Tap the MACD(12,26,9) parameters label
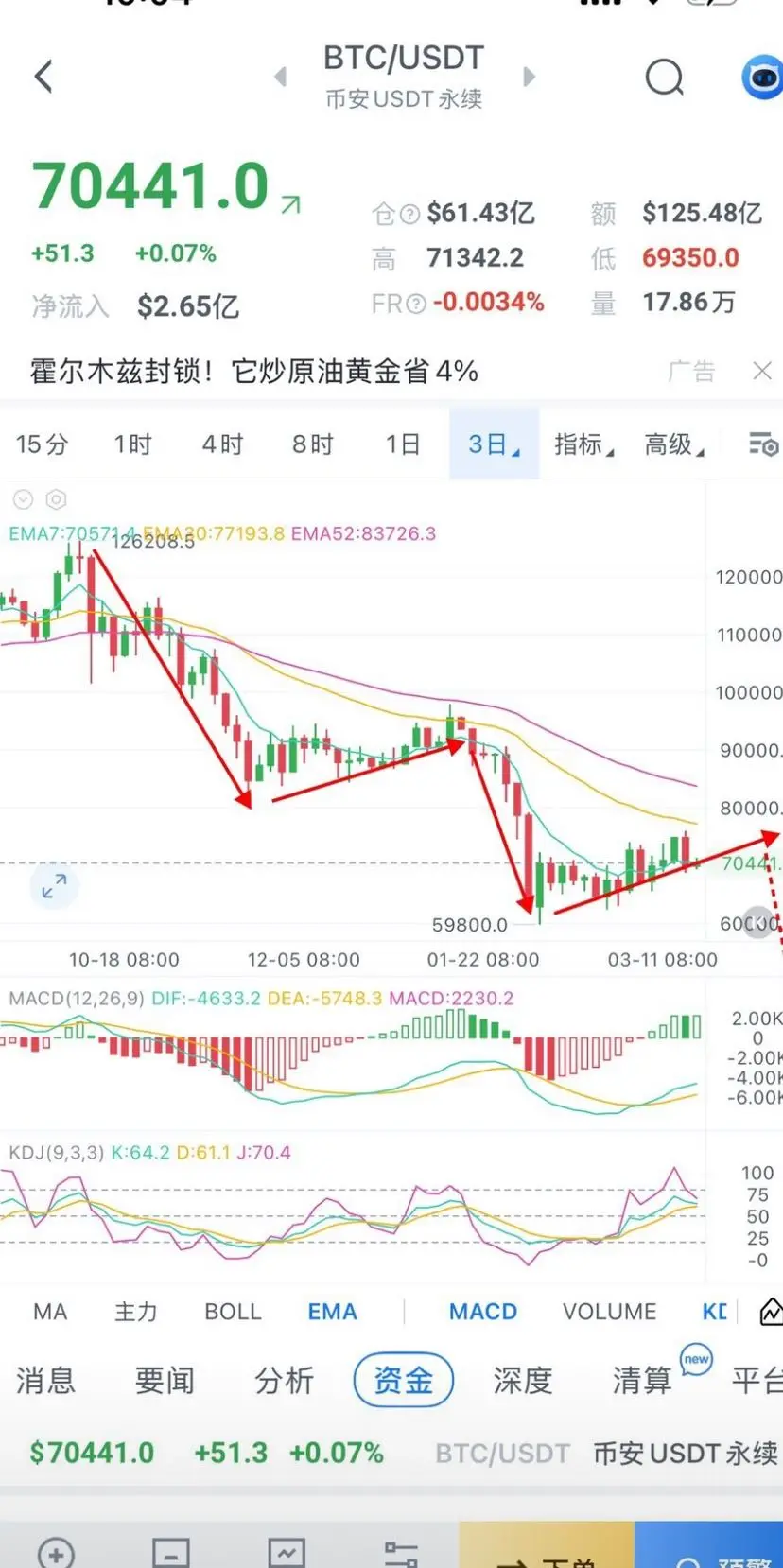783x1568 pixels. coord(77,999)
